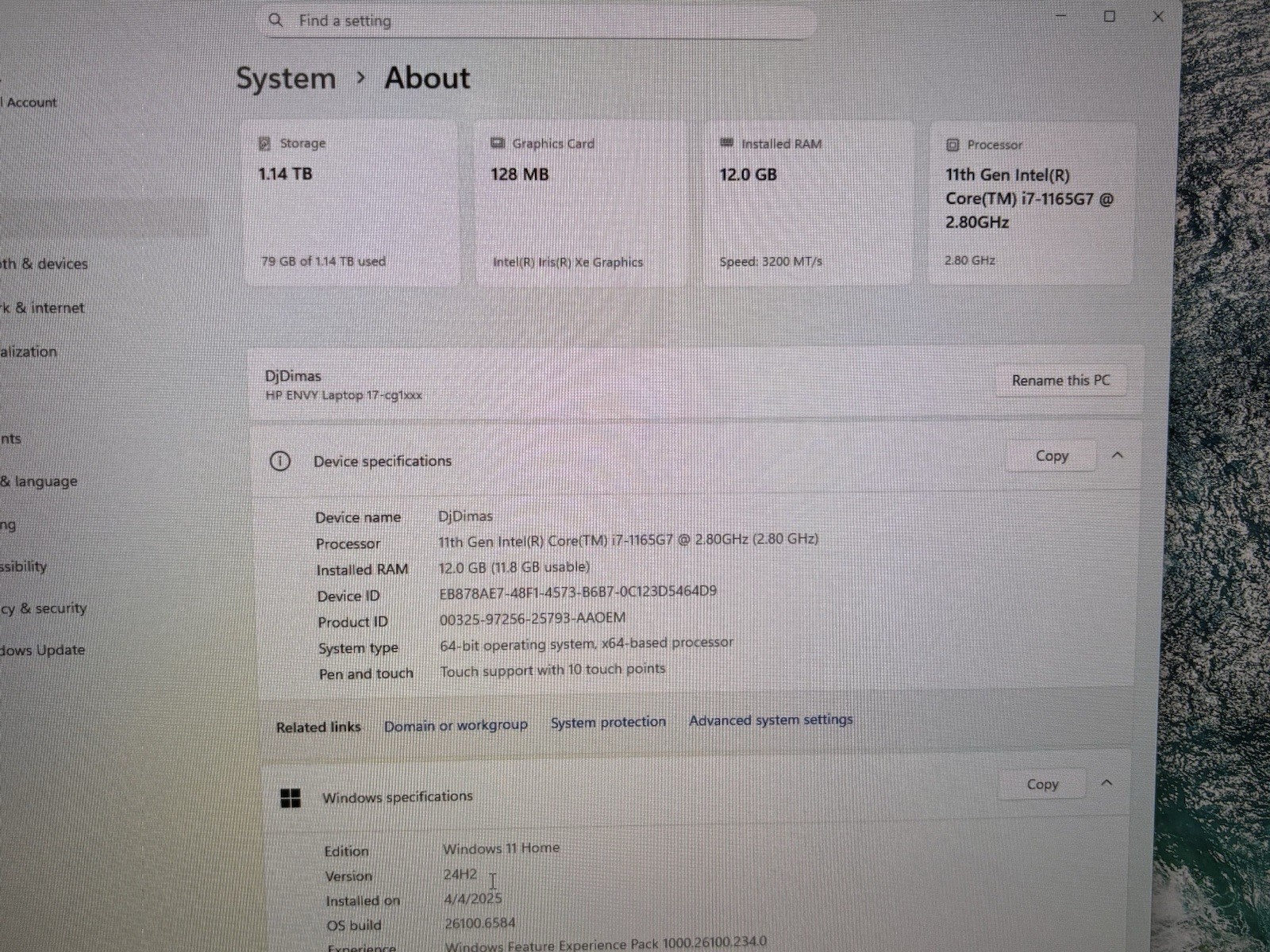Click the Find a setting search field

tap(538, 21)
